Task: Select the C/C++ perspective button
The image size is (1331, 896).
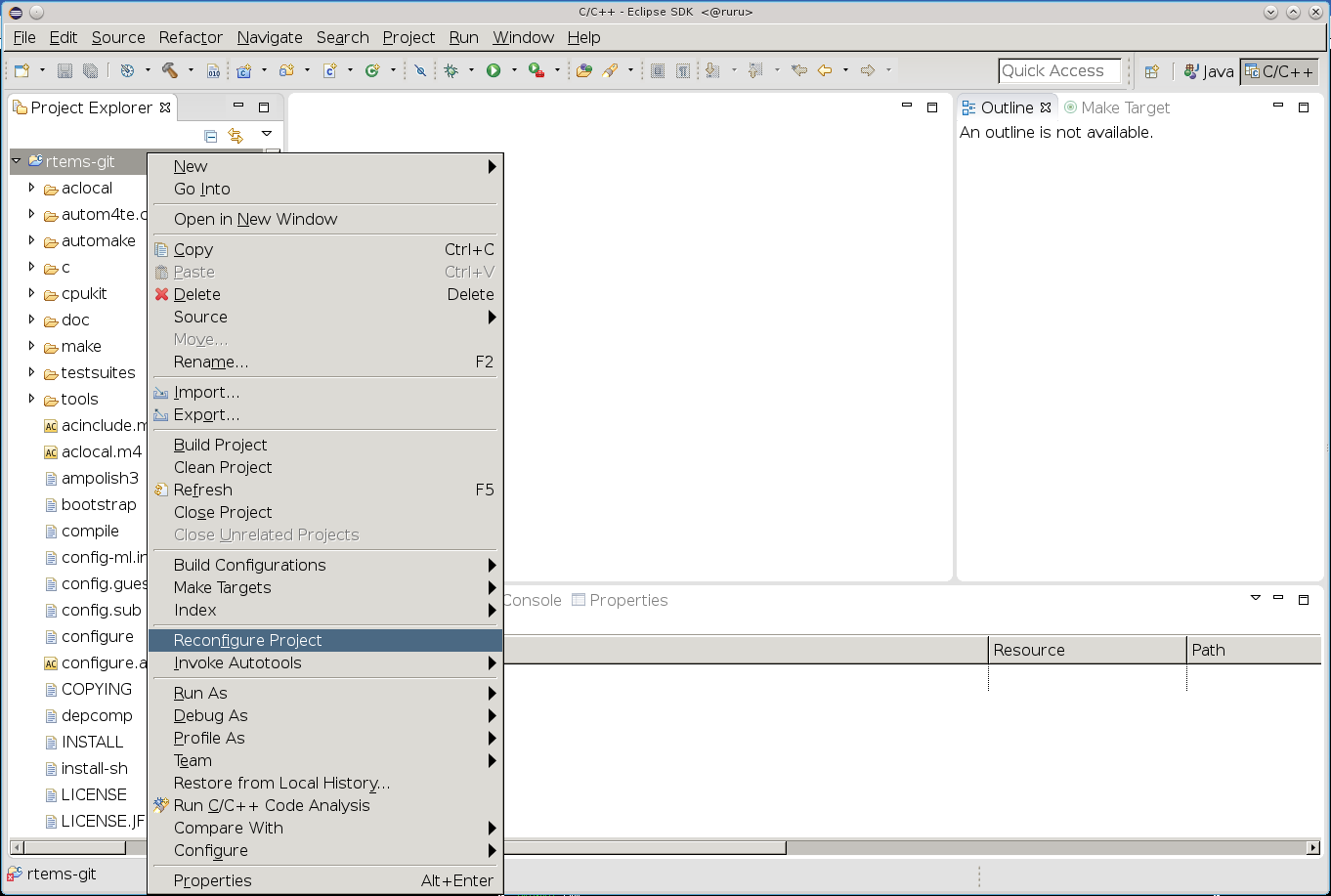Action: (1279, 71)
